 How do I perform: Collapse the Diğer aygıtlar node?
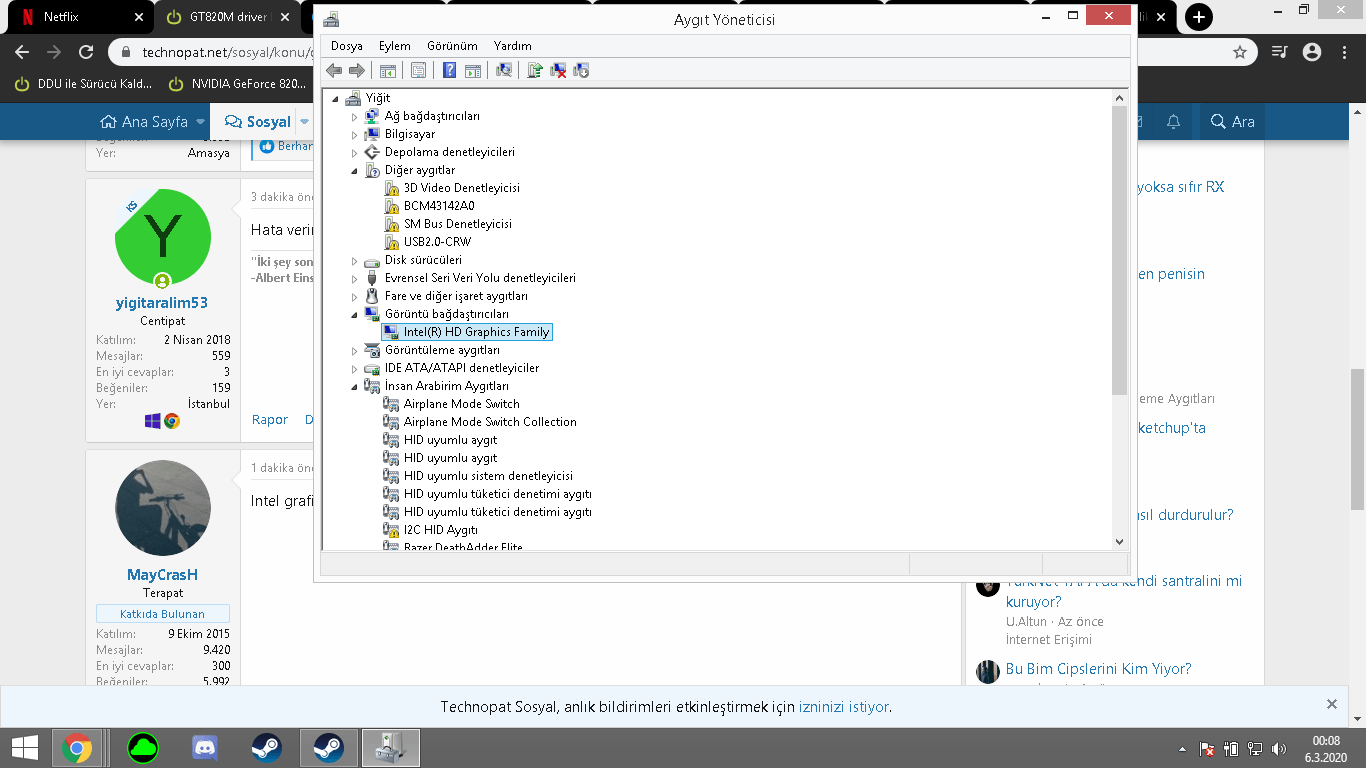[x=354, y=170]
